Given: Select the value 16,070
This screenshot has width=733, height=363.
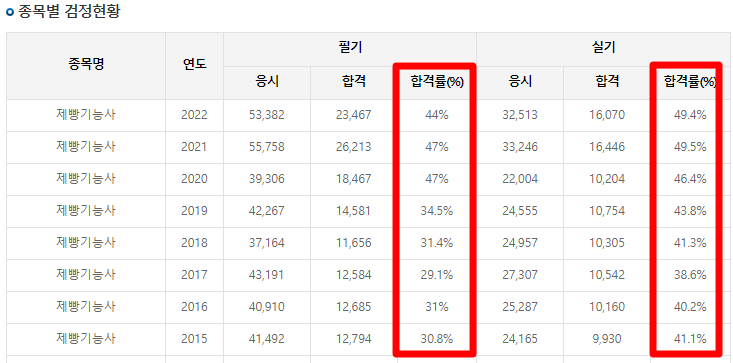Looking at the screenshot, I should pos(607,115).
